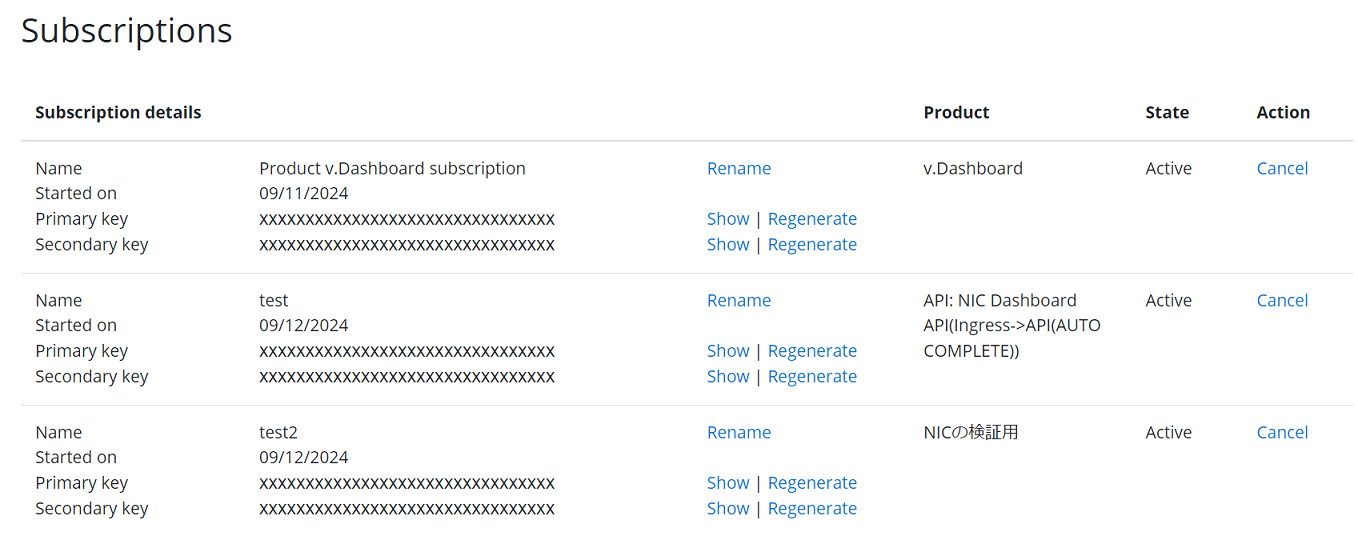Regenerate primary key of v.Dashboard subscription

point(812,219)
